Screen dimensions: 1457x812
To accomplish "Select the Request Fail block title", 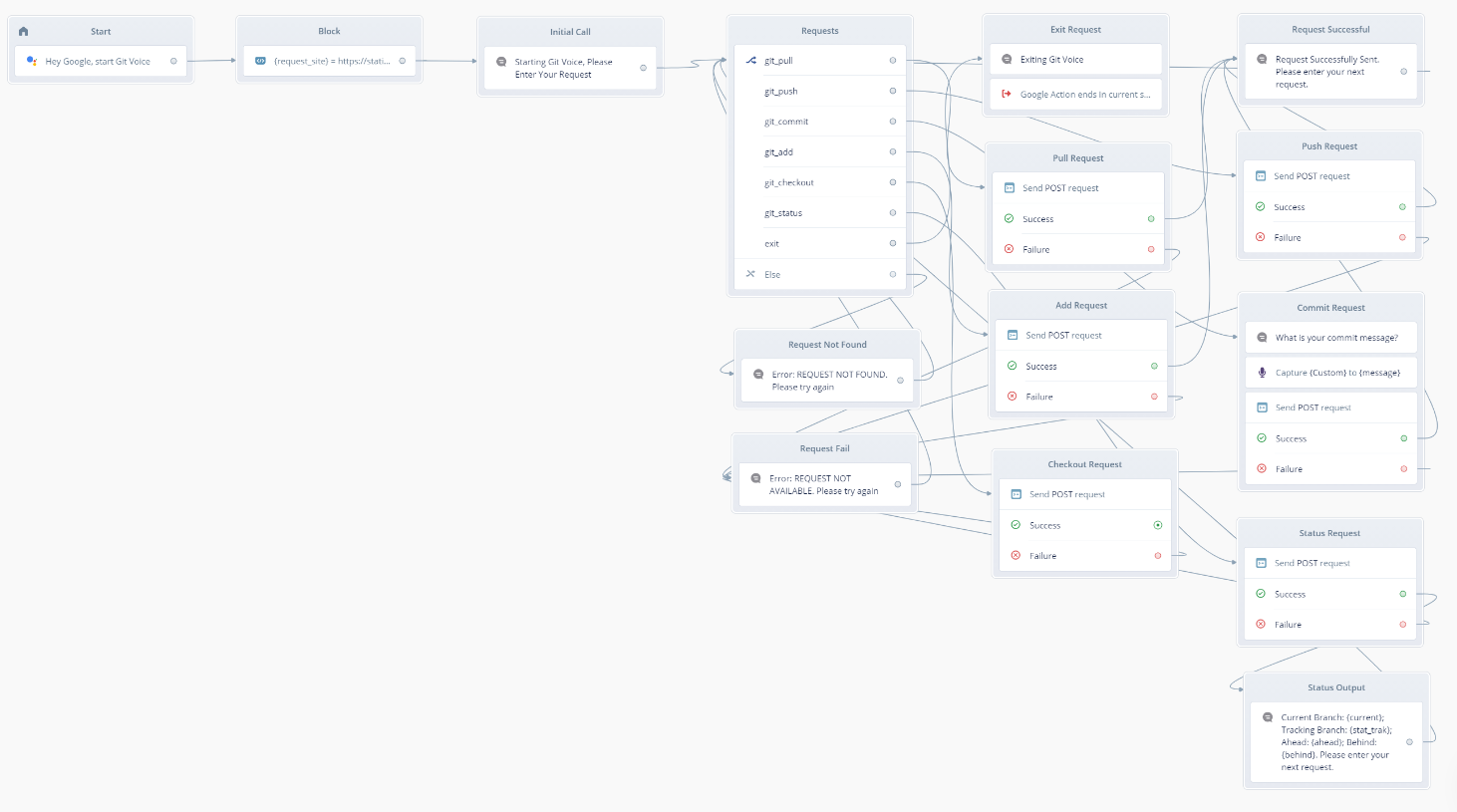I will [825, 448].
